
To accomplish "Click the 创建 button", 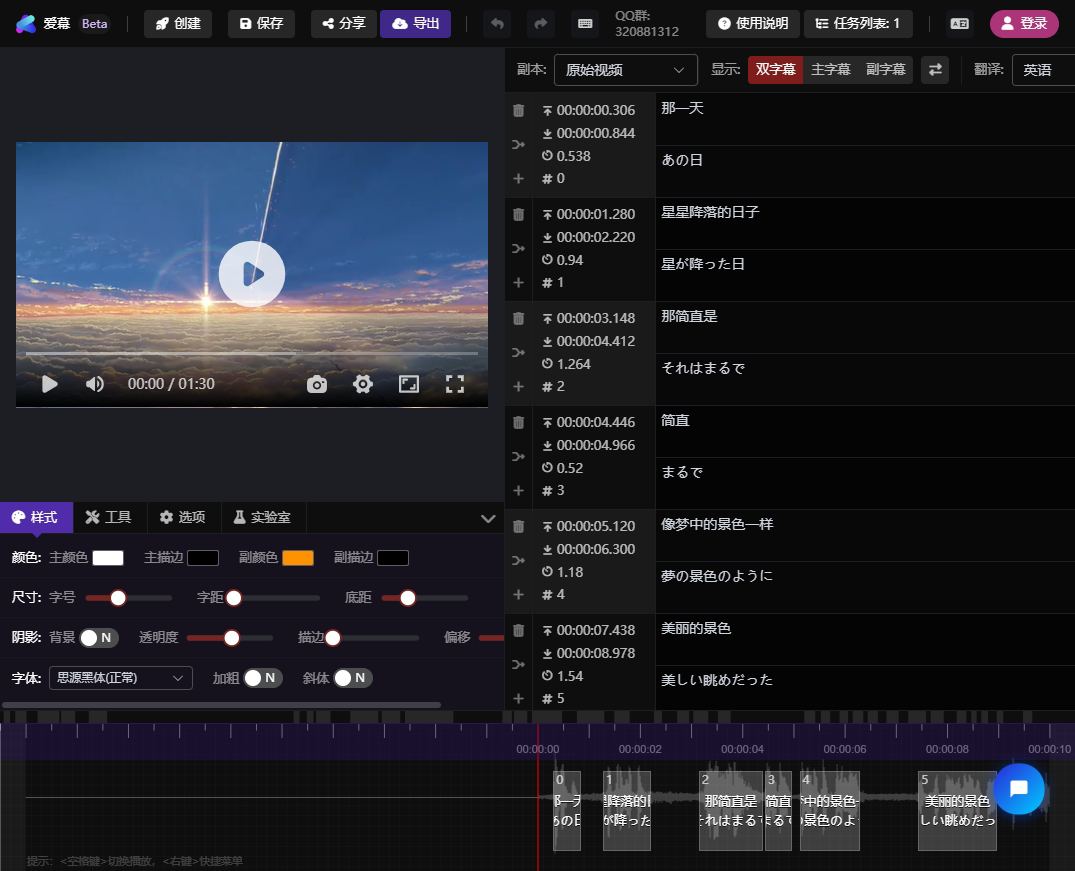I will tap(178, 24).
